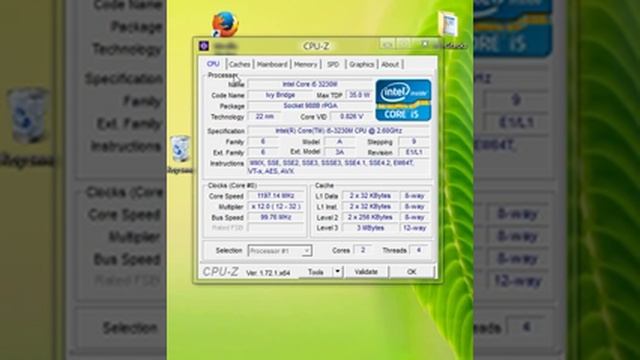Click the Level 3 '3 MBytes' value

[x=370, y=228]
